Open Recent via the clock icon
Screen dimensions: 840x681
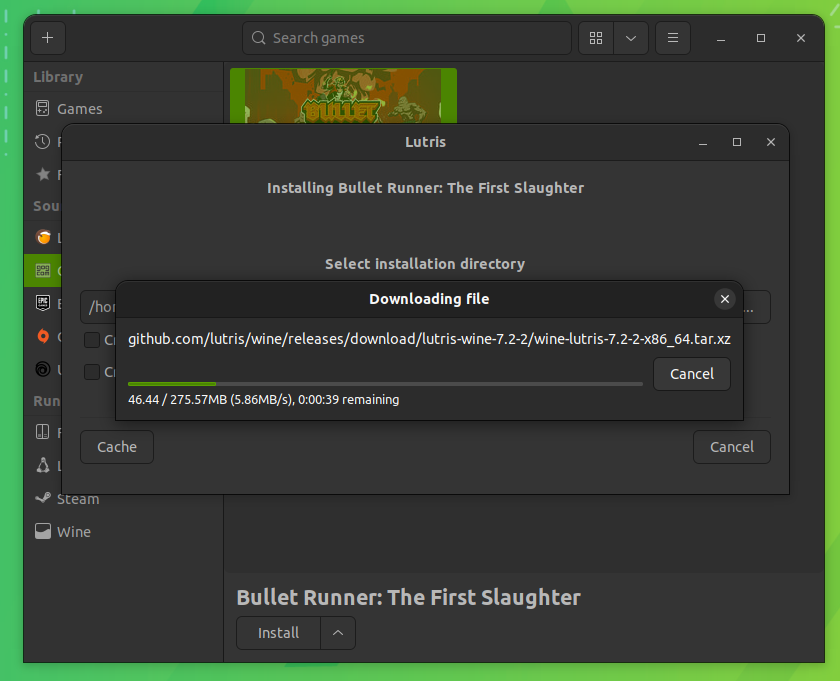(x=42, y=141)
